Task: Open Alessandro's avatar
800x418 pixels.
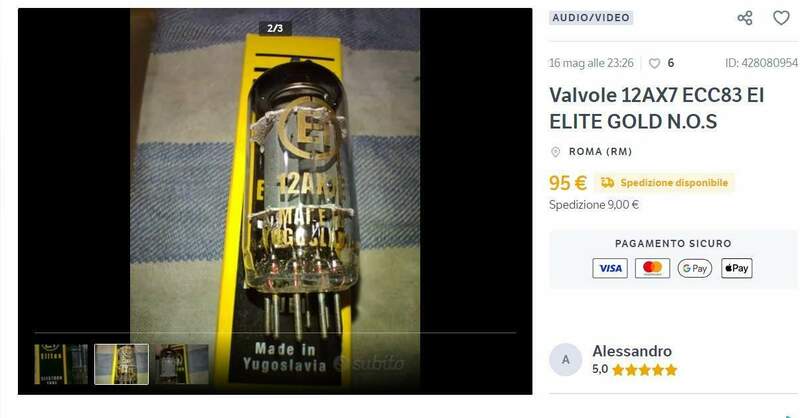Action: (x=565, y=360)
